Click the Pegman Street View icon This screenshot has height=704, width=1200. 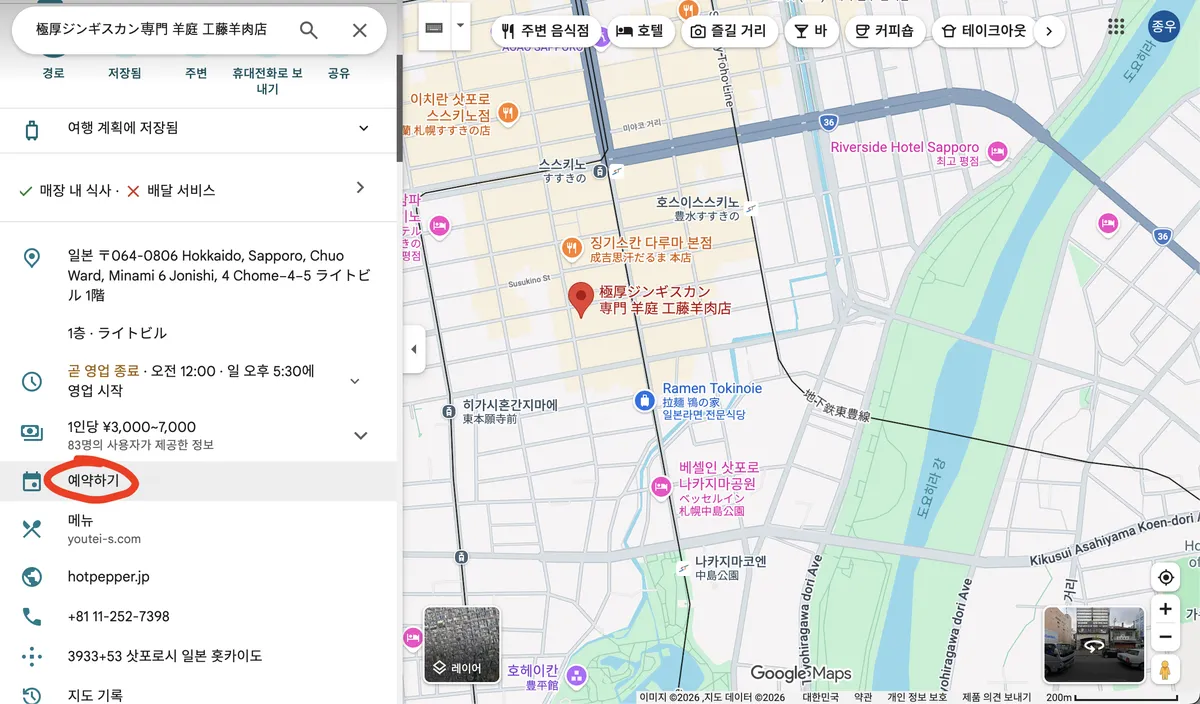coord(1165,669)
